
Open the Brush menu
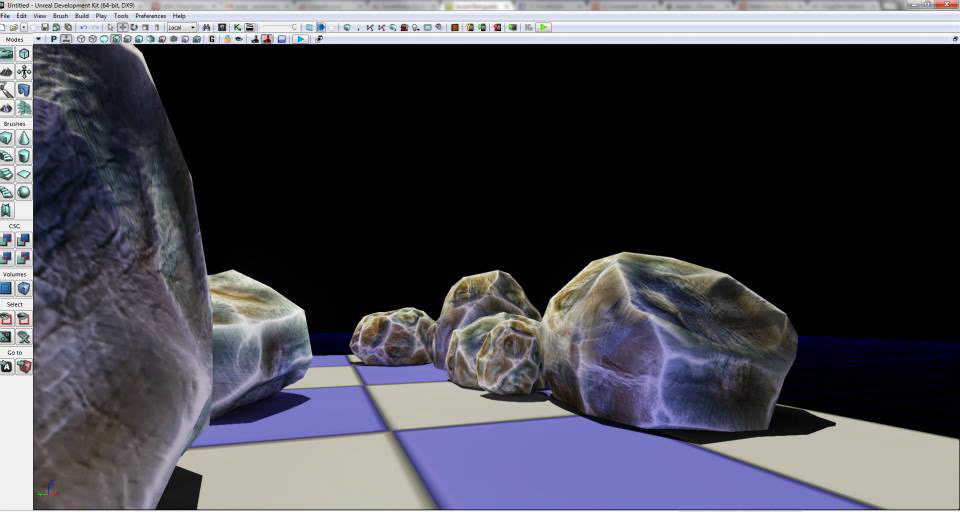coord(61,16)
